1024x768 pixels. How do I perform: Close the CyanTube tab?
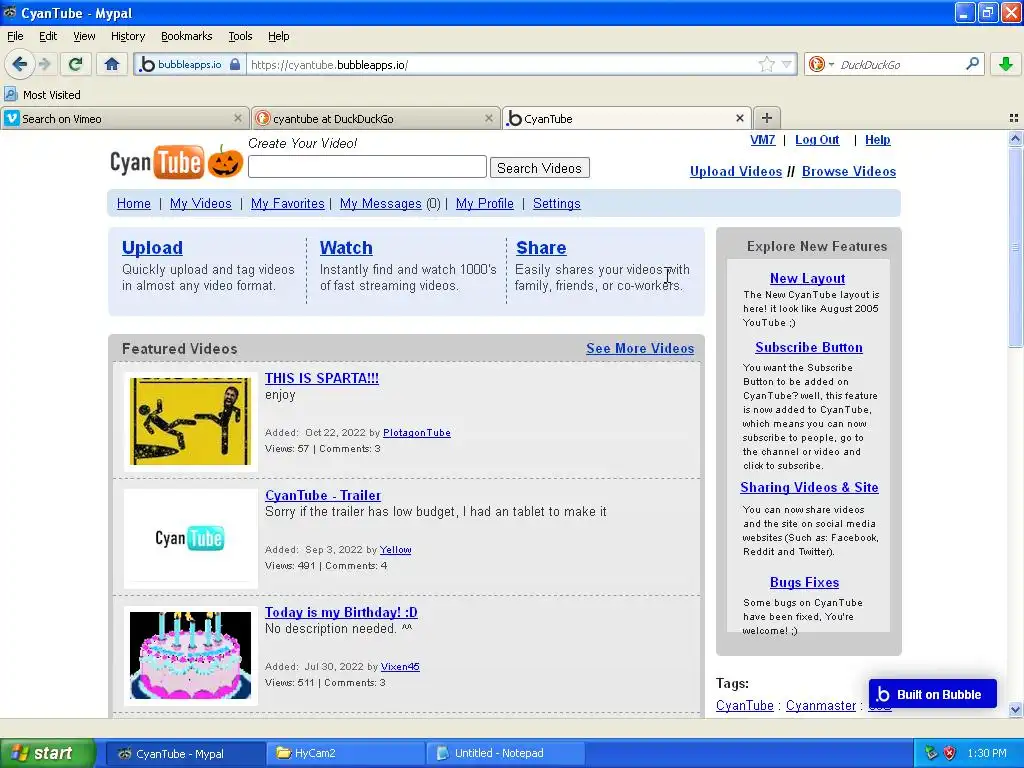click(739, 118)
